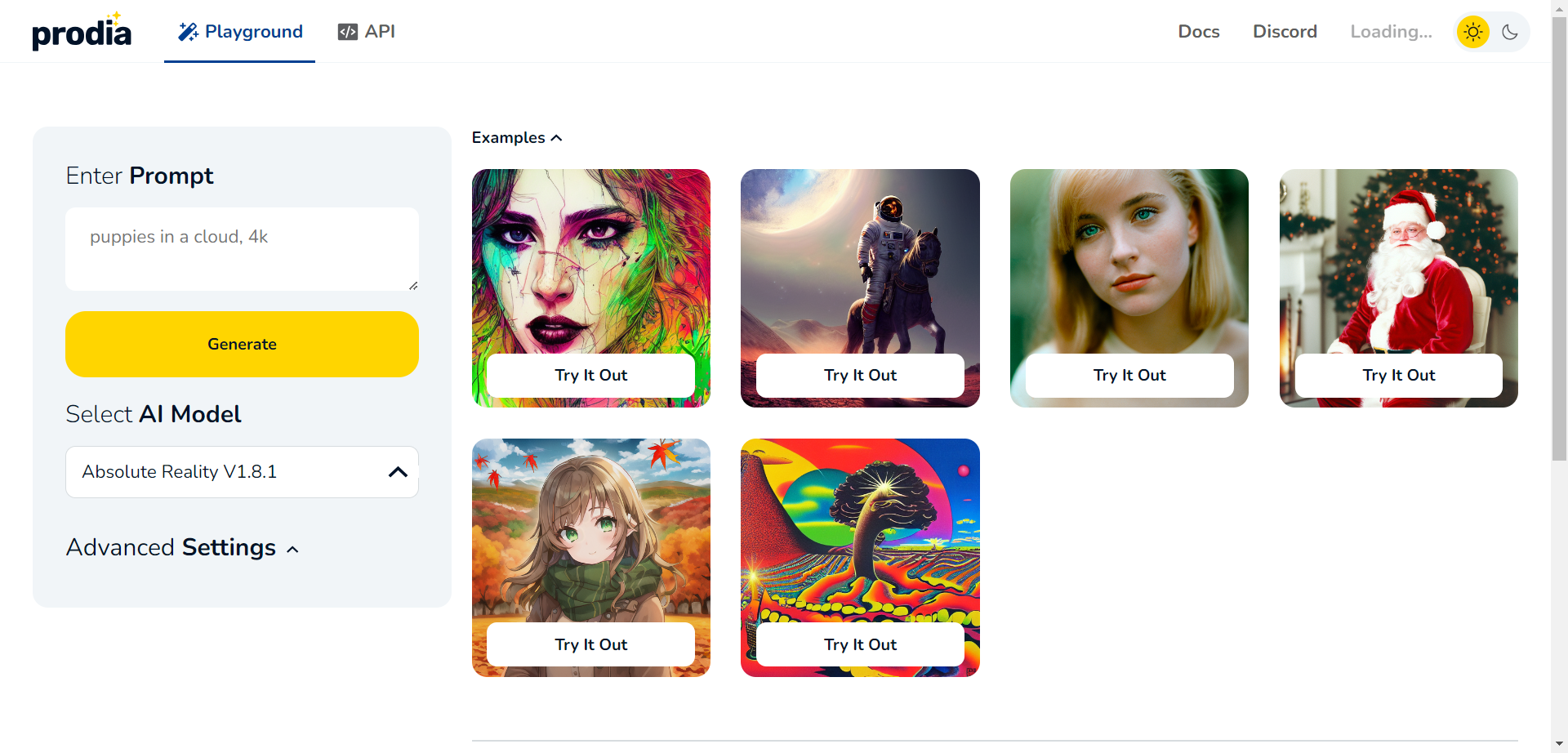Image resolution: width=1568 pixels, height=753 pixels.
Task: Click the Generate button
Action: coord(242,344)
